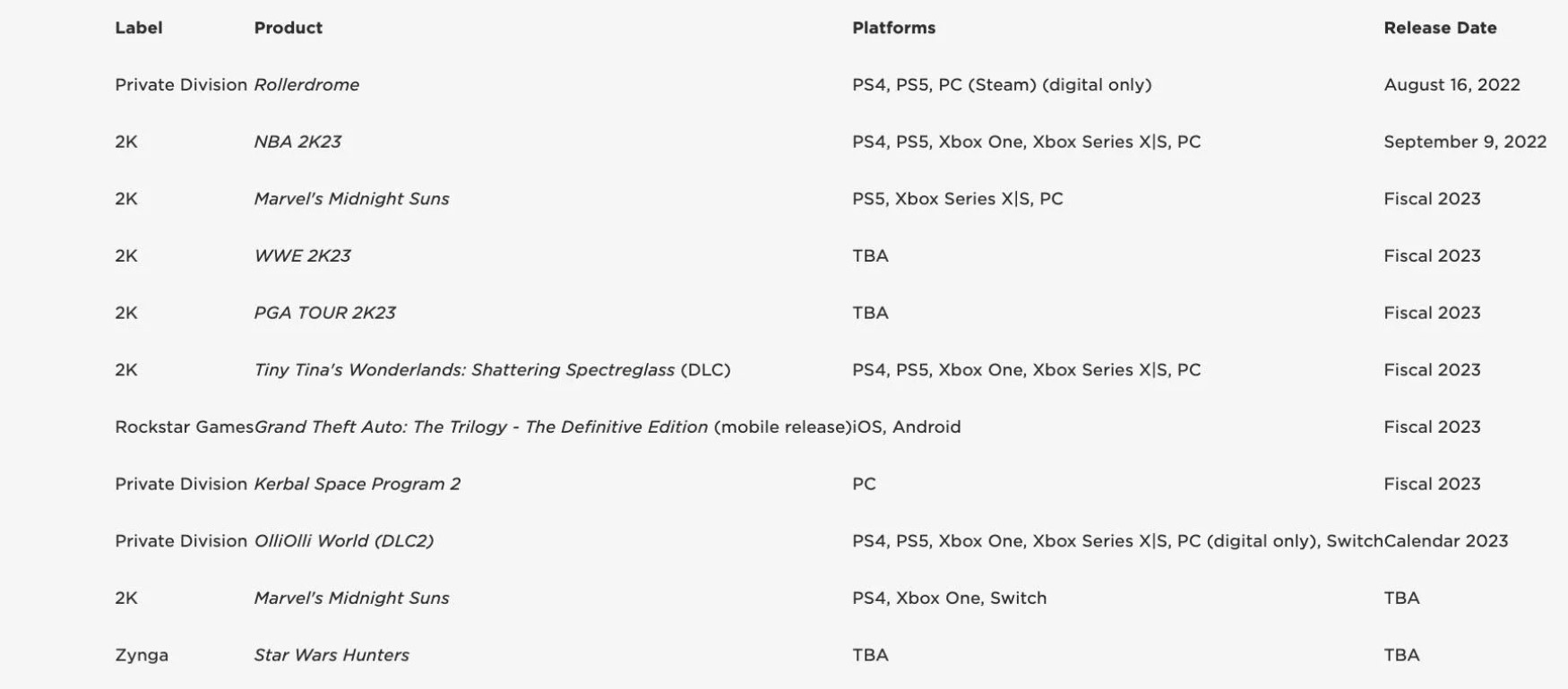
Task: Click the OlliOlli World (DLC2) entry
Action: pos(343,541)
